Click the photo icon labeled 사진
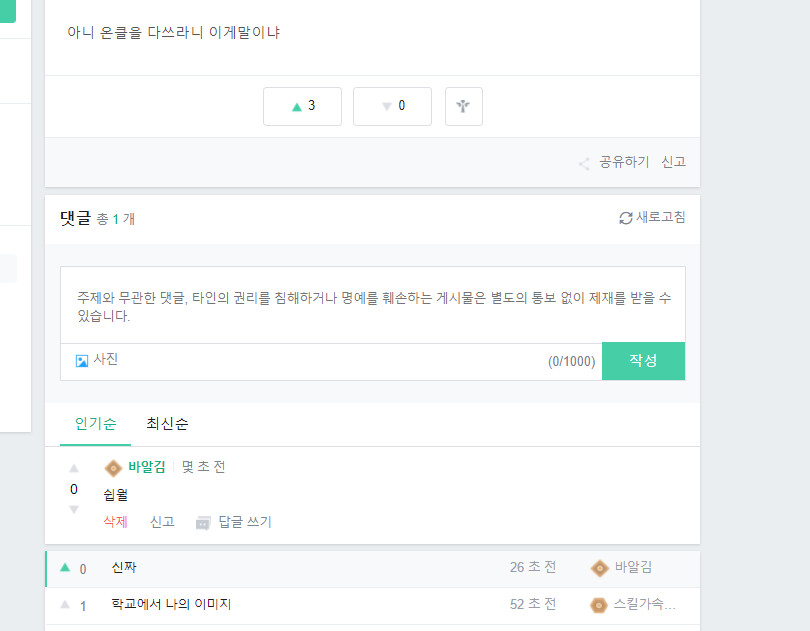Screen dimensions: 810x631 (82, 361)
